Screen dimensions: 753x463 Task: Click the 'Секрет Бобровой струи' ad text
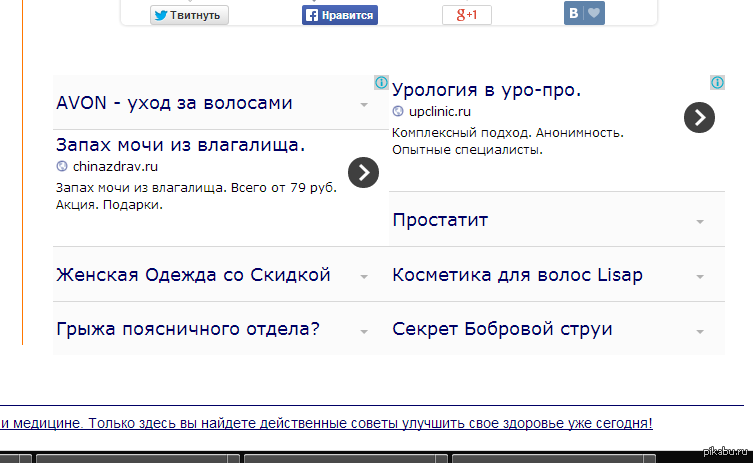point(502,329)
